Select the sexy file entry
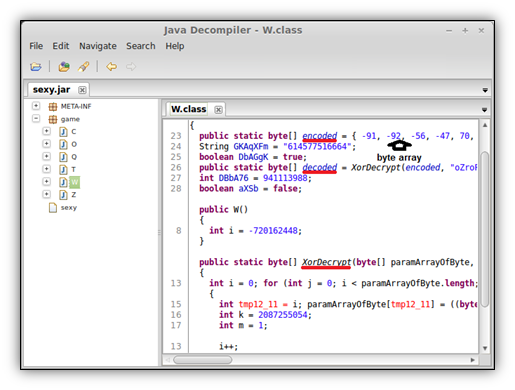The height and width of the screenshot is (390, 515). click(69, 208)
